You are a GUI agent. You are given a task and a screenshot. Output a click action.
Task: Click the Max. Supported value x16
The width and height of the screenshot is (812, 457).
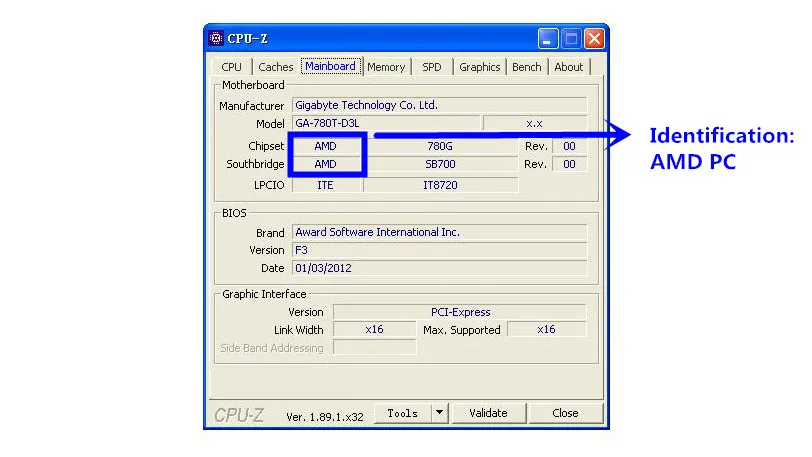546,330
